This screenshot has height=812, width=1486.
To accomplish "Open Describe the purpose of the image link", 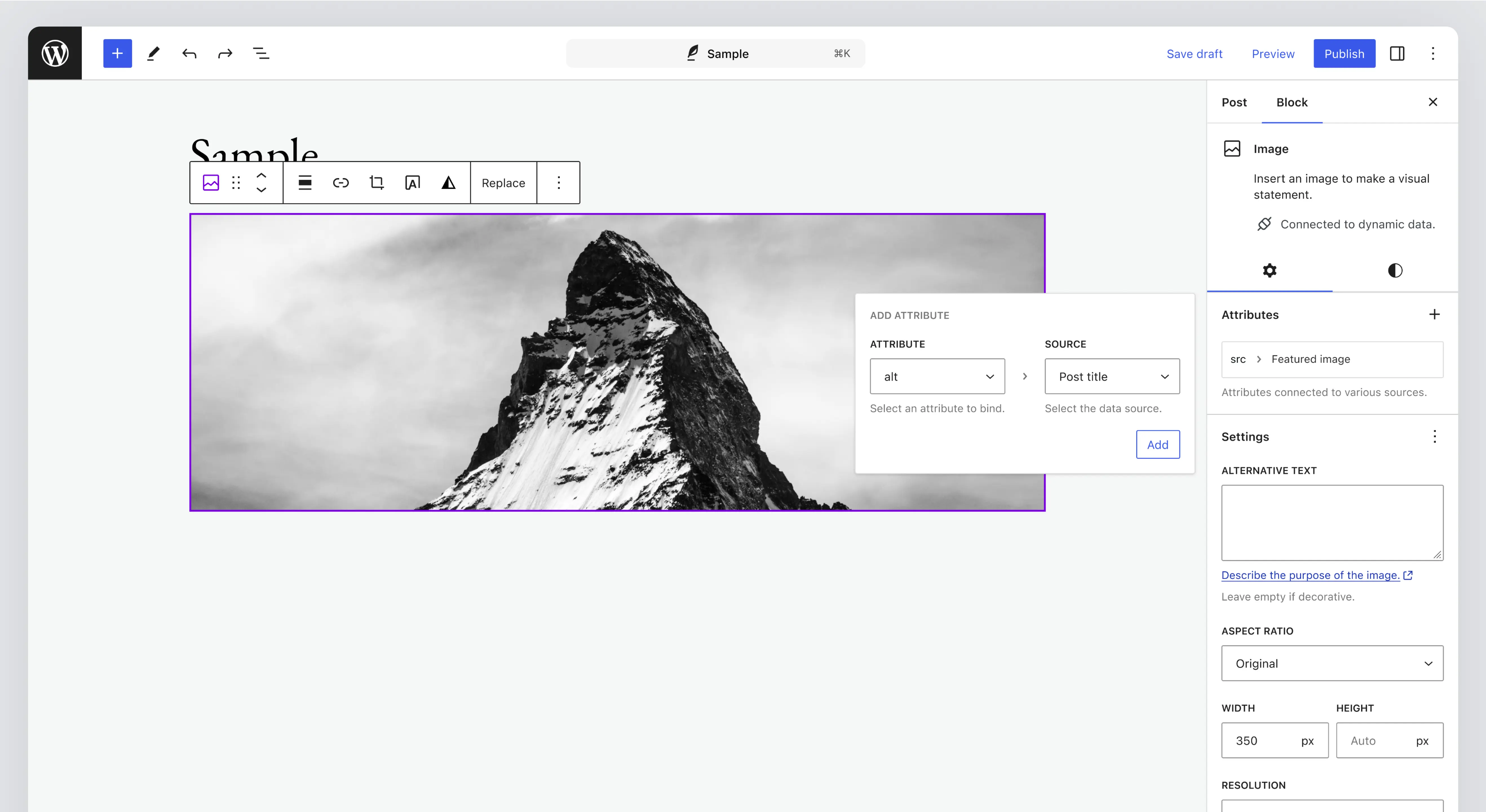I will coord(1310,575).
